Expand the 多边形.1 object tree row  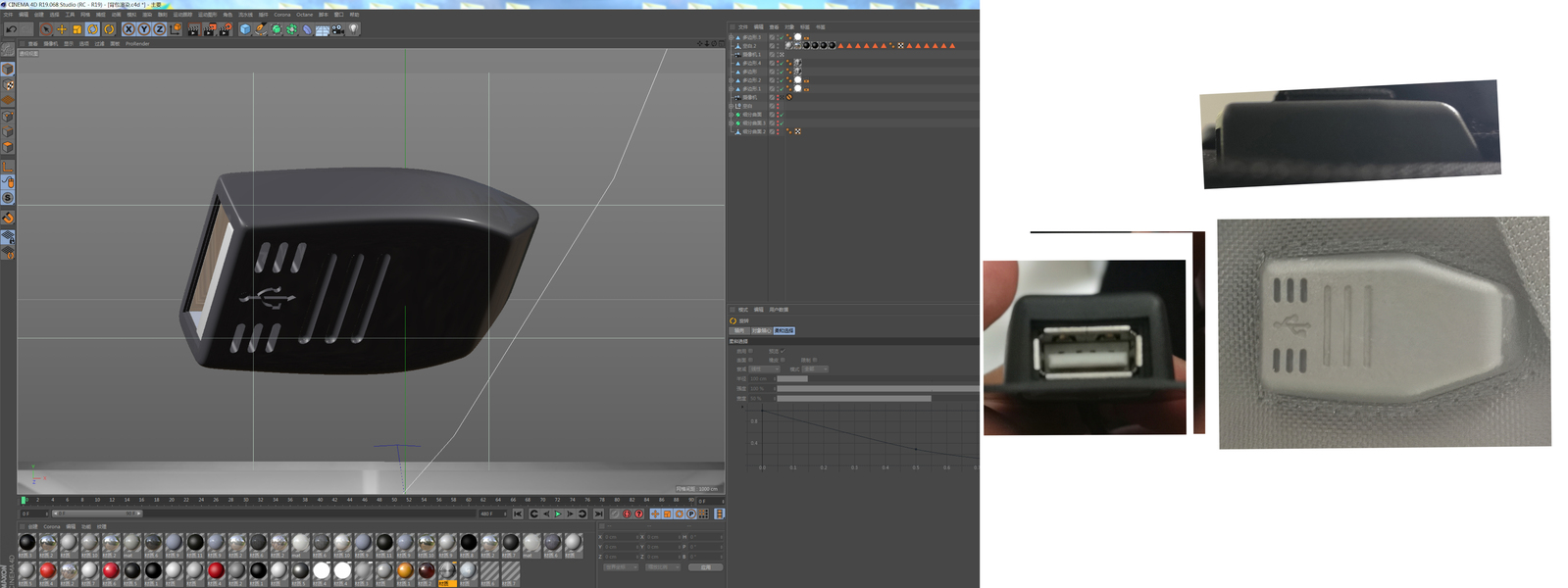click(731, 89)
